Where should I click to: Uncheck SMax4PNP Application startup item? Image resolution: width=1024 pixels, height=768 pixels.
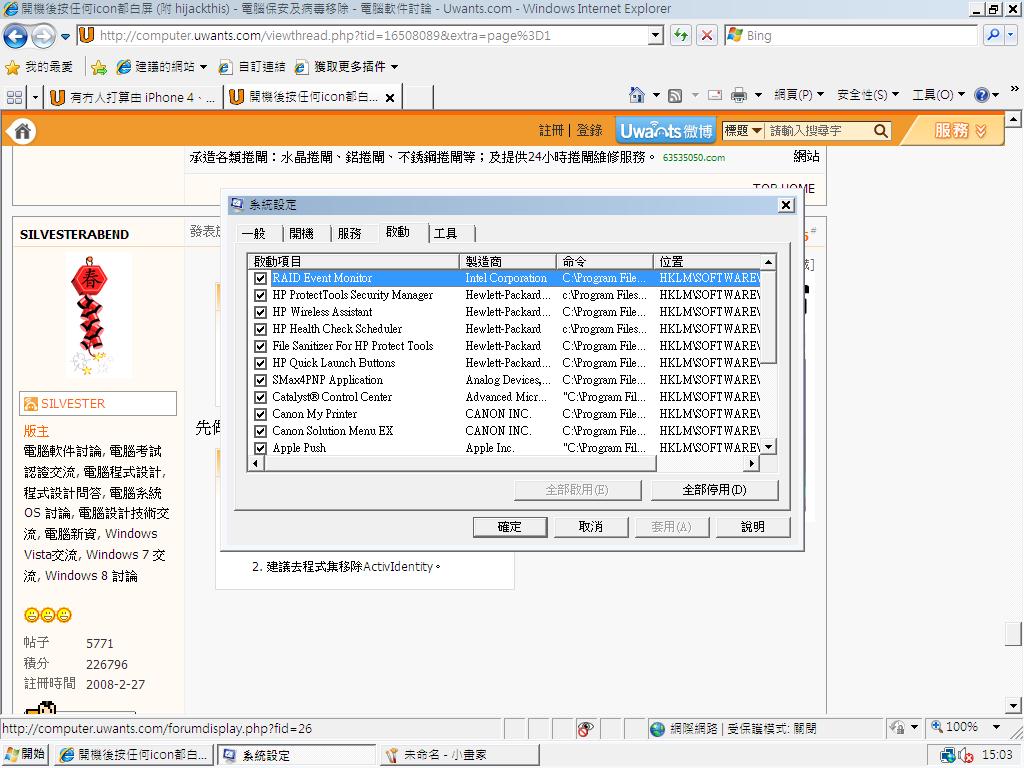(261, 380)
